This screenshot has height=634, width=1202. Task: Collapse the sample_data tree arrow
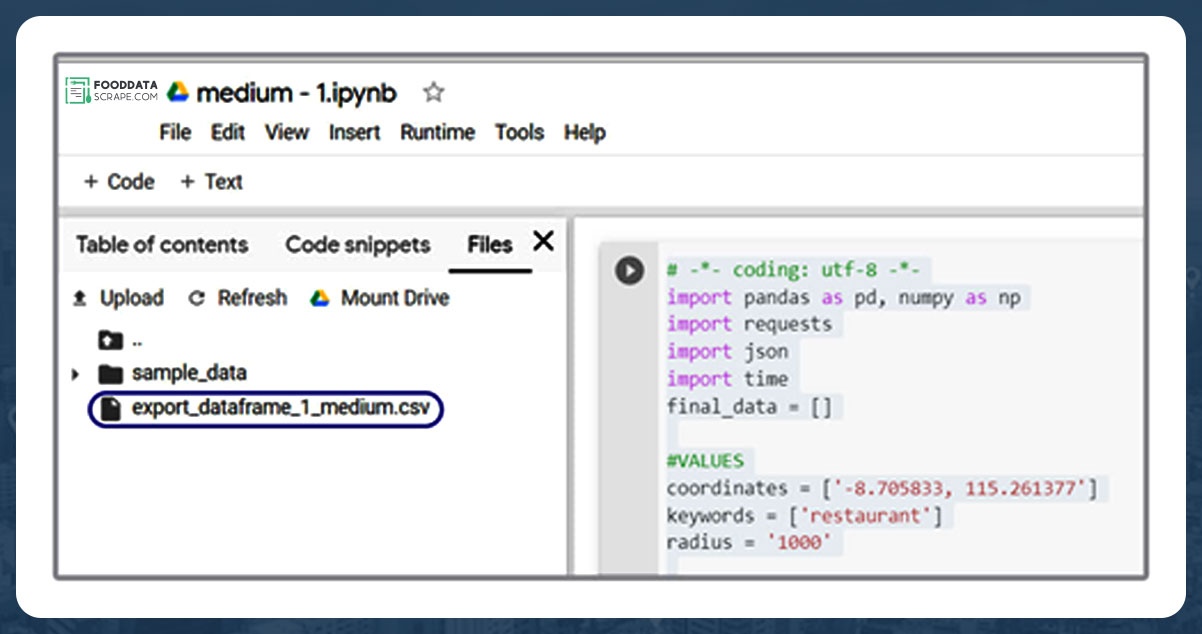tap(75, 373)
